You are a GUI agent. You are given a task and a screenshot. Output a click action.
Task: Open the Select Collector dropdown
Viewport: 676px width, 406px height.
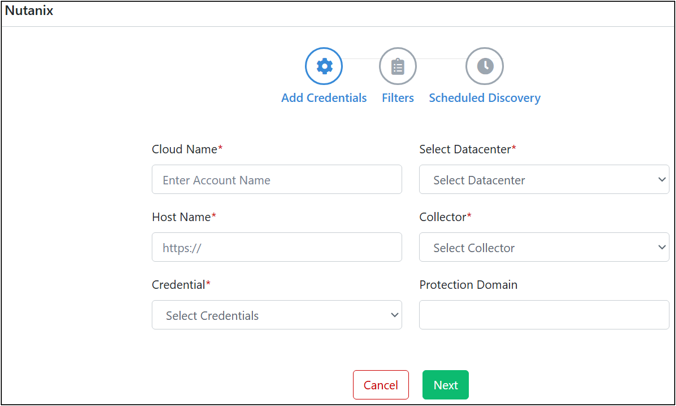point(544,247)
